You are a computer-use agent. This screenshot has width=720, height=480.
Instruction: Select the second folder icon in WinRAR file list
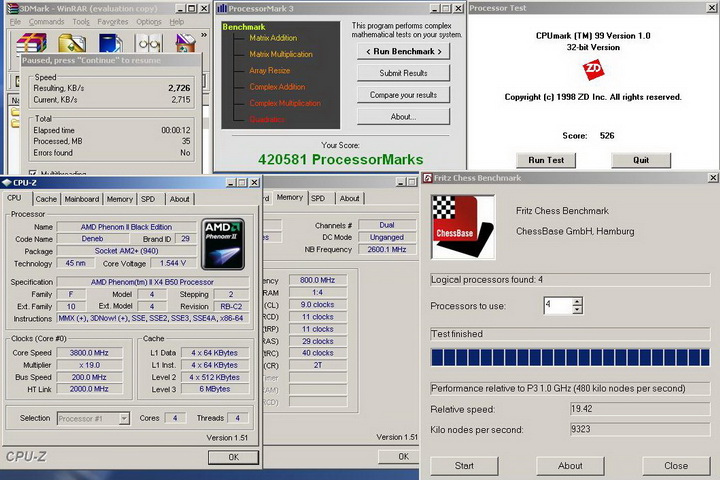[15, 123]
